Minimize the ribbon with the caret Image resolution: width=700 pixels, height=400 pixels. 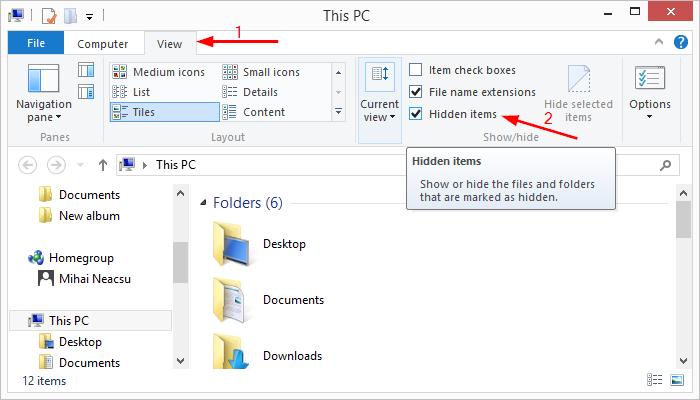tap(658, 42)
